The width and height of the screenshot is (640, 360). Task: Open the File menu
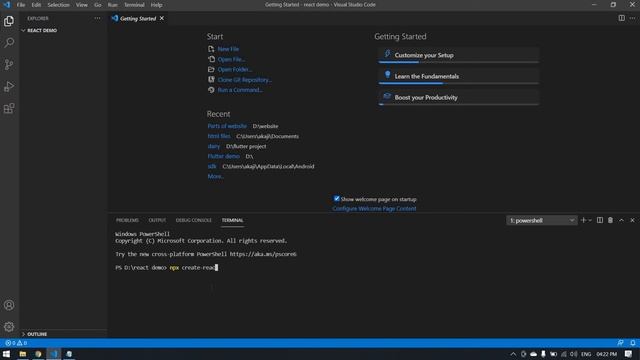tap(21, 5)
